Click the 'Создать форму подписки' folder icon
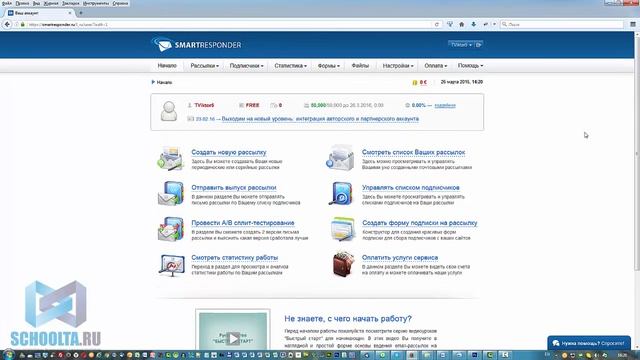This screenshot has height=360, width=640. tap(342, 229)
